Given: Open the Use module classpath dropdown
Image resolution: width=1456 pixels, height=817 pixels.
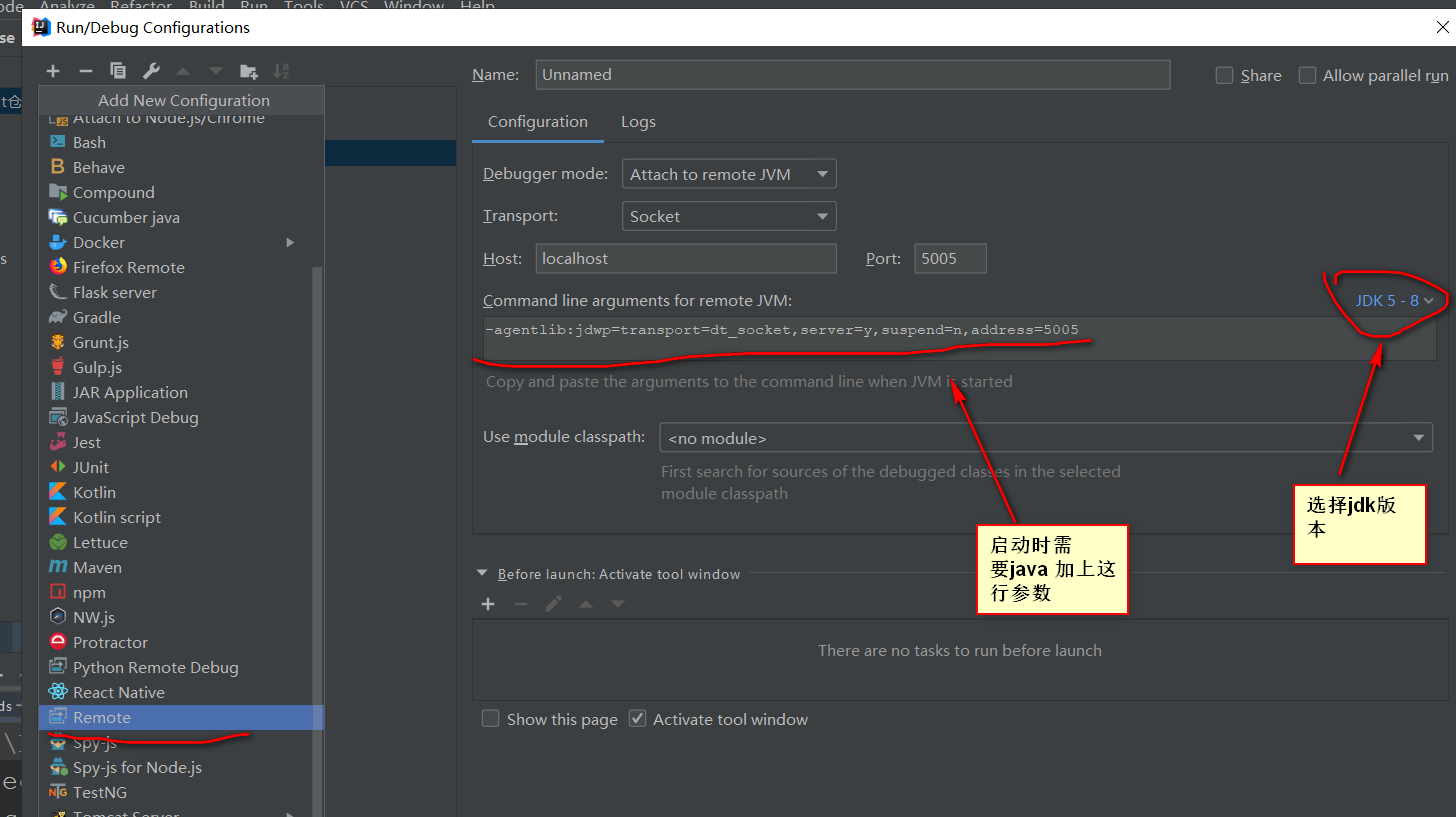Looking at the screenshot, I should [x=1046, y=438].
